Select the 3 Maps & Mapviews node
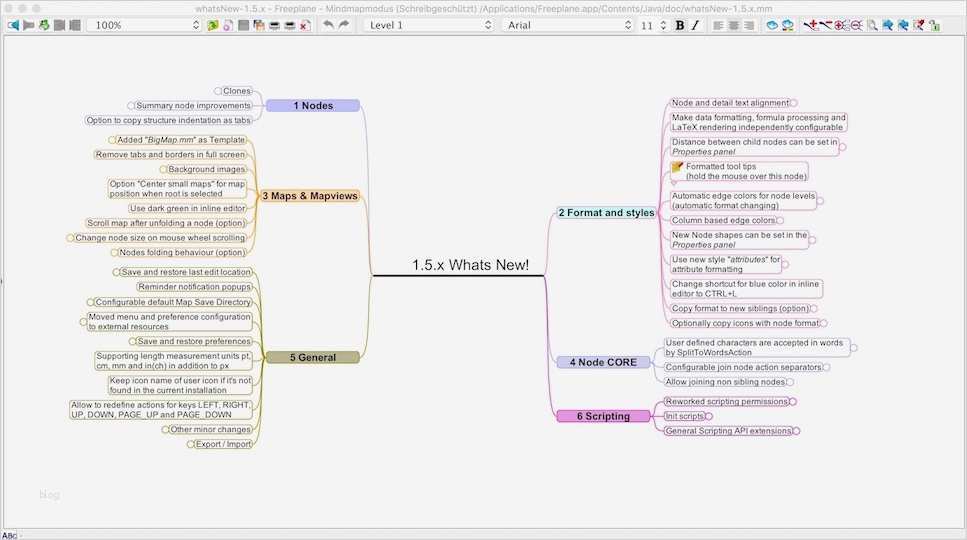Screen dimensions: 967x540 (310, 196)
